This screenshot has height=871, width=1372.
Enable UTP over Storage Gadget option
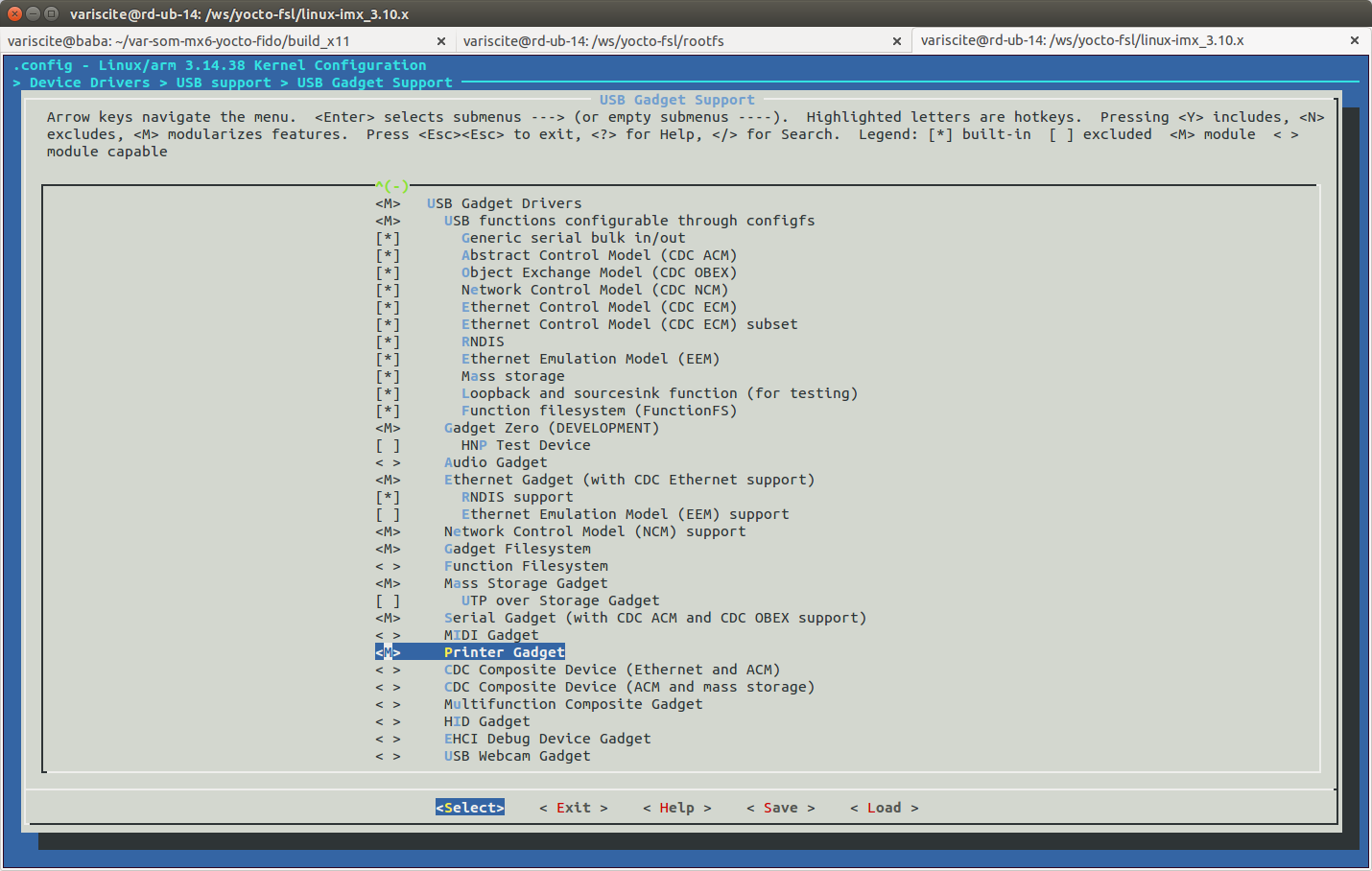click(x=388, y=601)
